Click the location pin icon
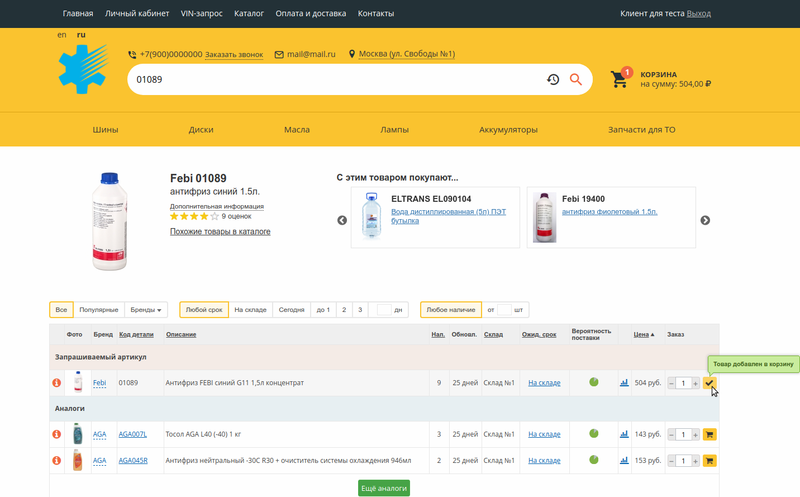Viewport: 800px width, 497px height. (x=352, y=54)
